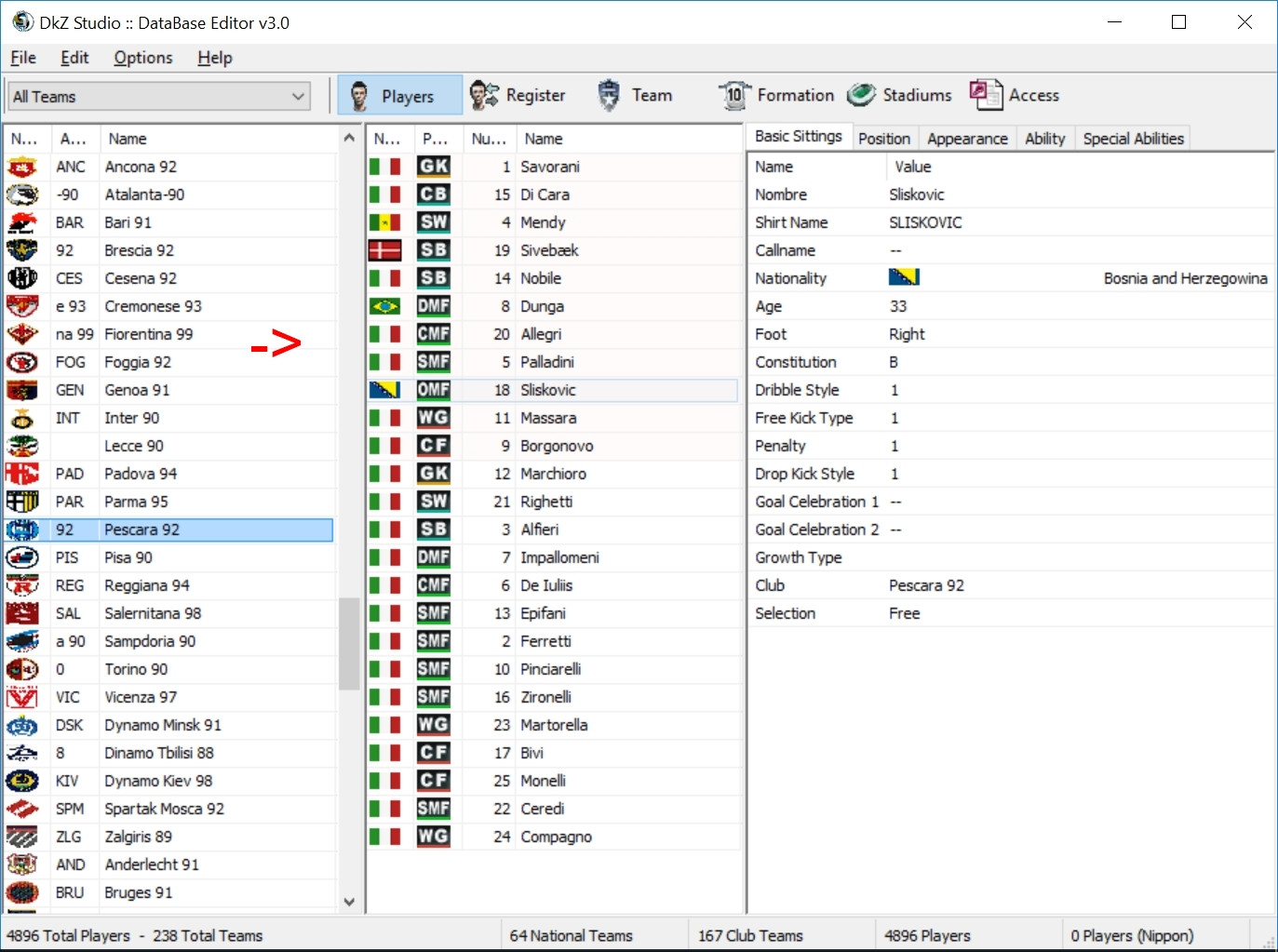Screen dimensions: 1278x952
Task: Switch to the Special Abilities tab
Action: click(1134, 139)
